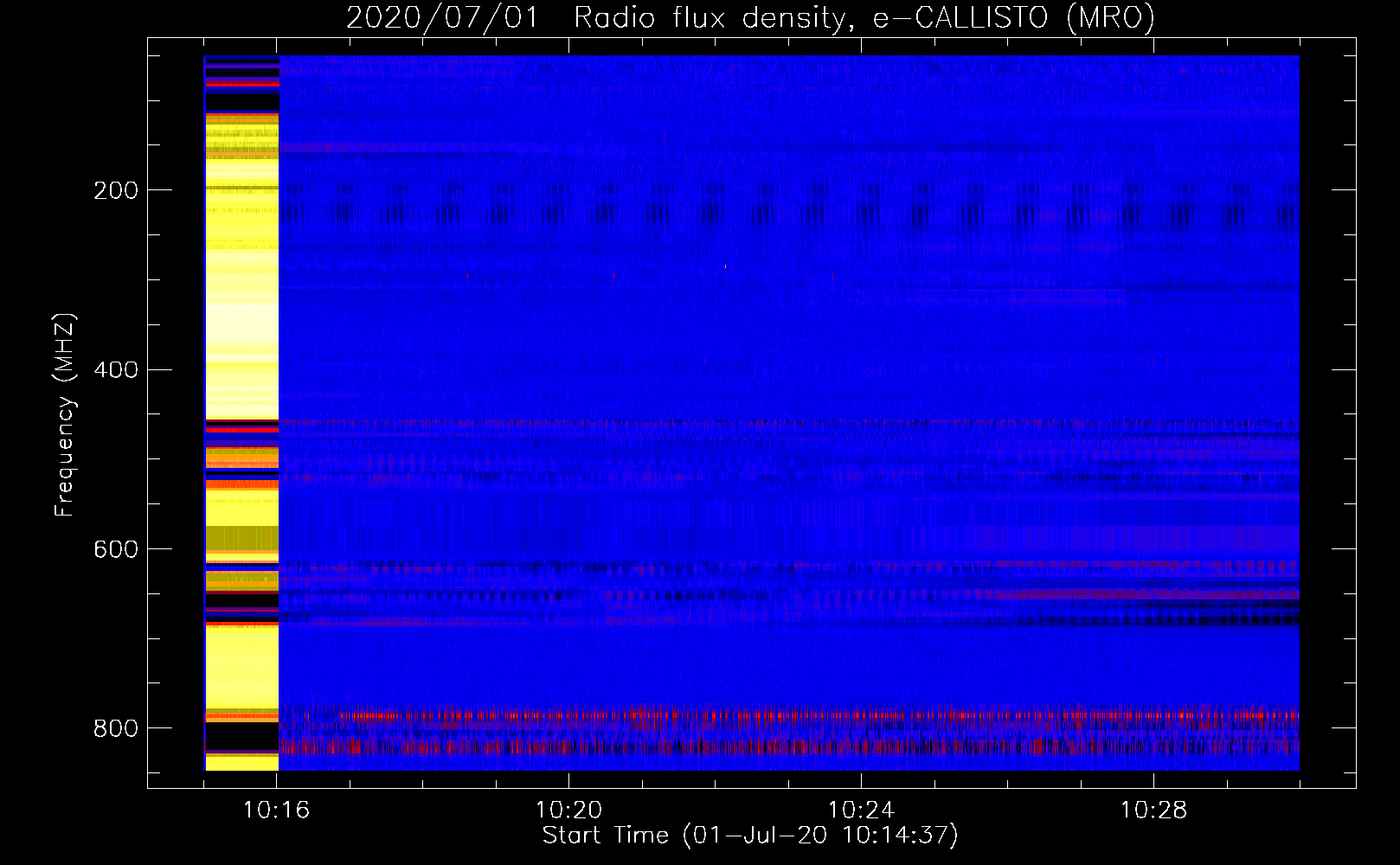
Task: Click the '600' frequency tick label
Action: coord(115,550)
